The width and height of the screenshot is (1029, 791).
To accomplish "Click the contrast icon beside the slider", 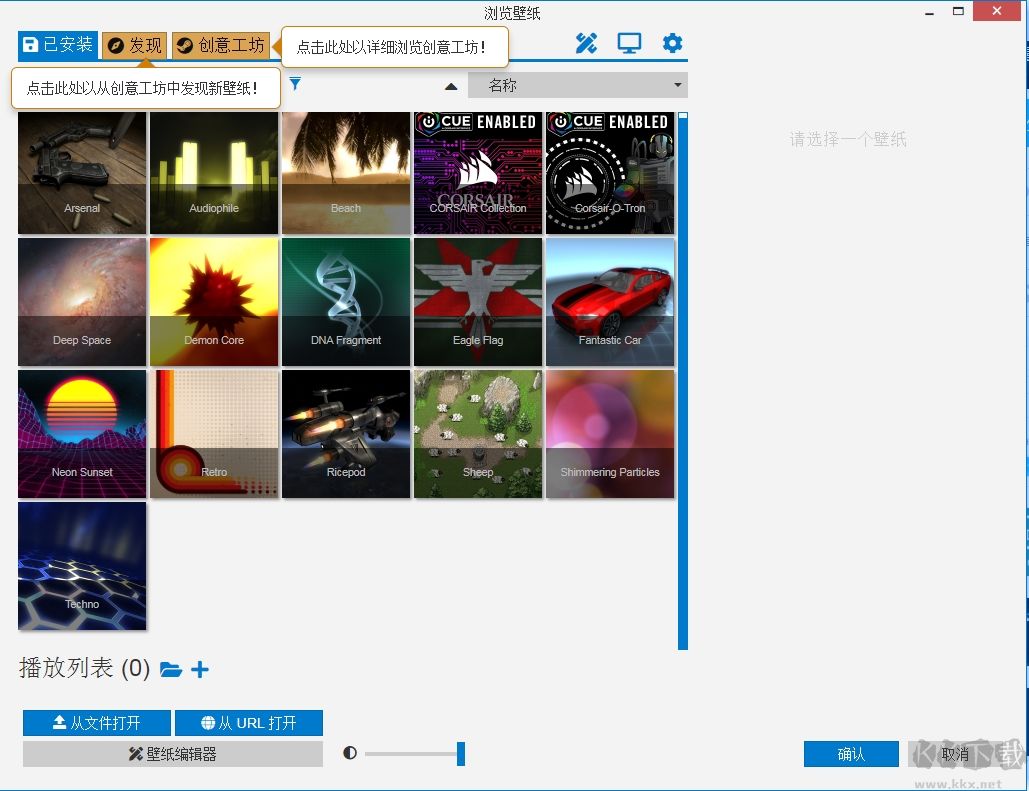I will tap(350, 753).
